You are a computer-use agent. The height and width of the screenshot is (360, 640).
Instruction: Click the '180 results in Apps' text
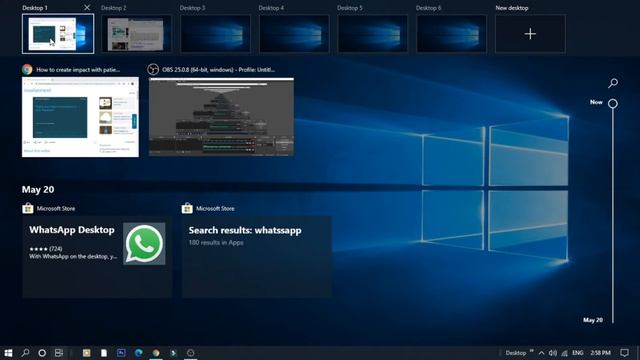pyautogui.click(x=216, y=242)
